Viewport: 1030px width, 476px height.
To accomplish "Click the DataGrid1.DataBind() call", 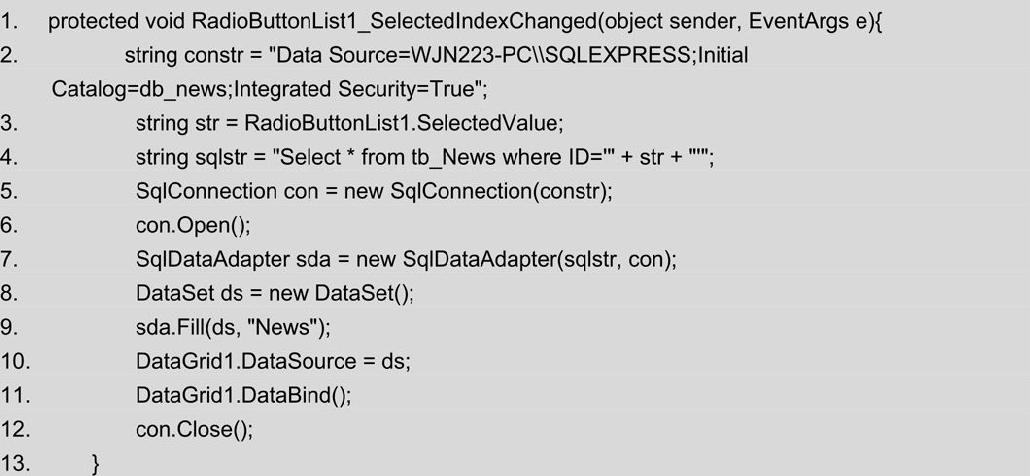I will (244, 396).
